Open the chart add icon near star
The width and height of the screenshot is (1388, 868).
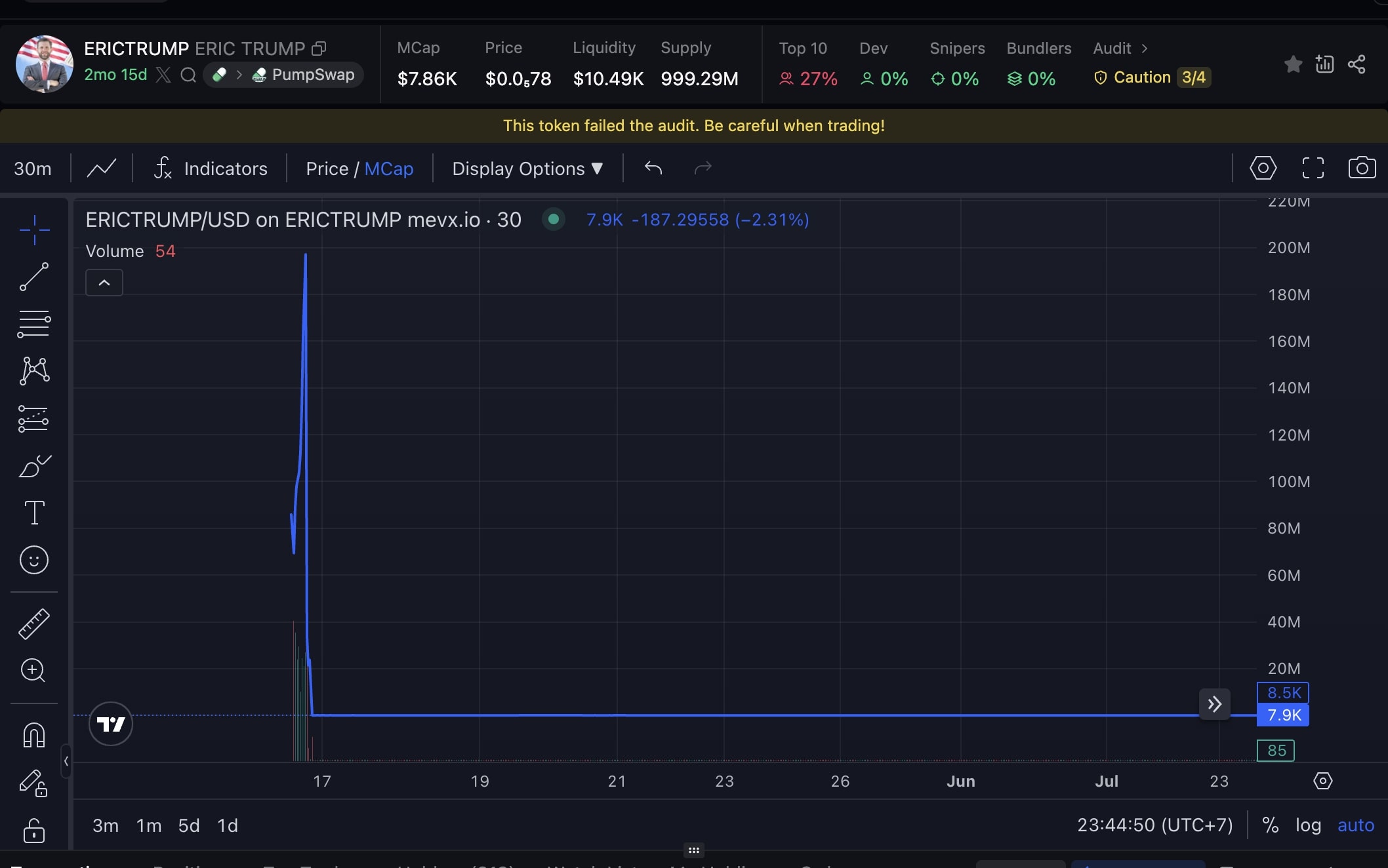click(1325, 64)
